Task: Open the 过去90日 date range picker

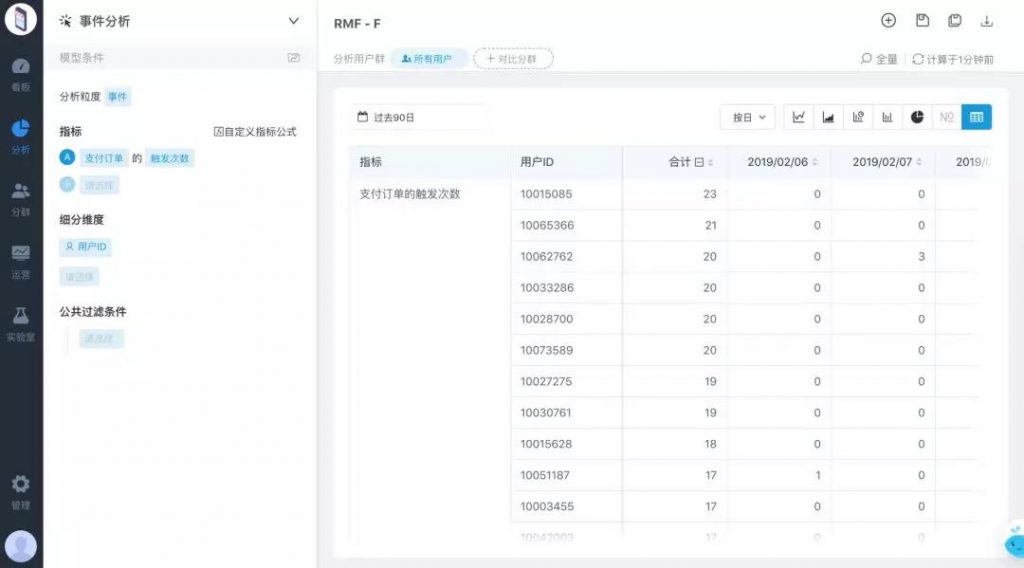Action: tap(419, 117)
